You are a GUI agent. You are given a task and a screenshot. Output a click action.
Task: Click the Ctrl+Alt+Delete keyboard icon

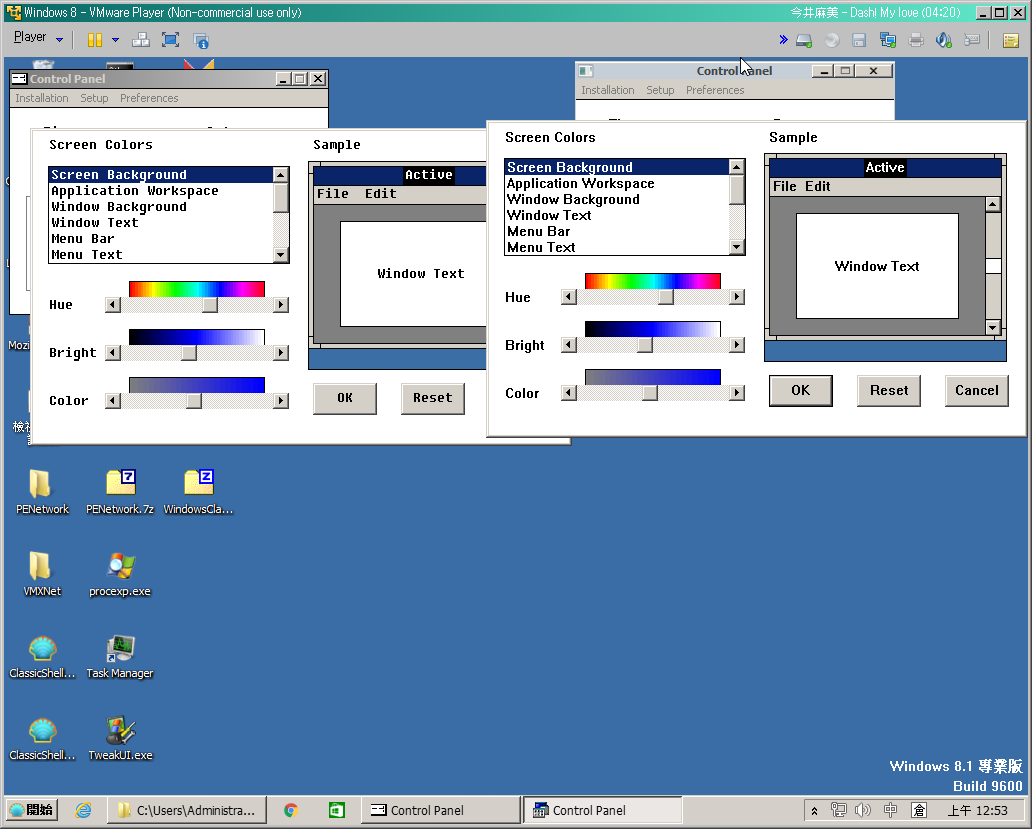[x=973, y=40]
